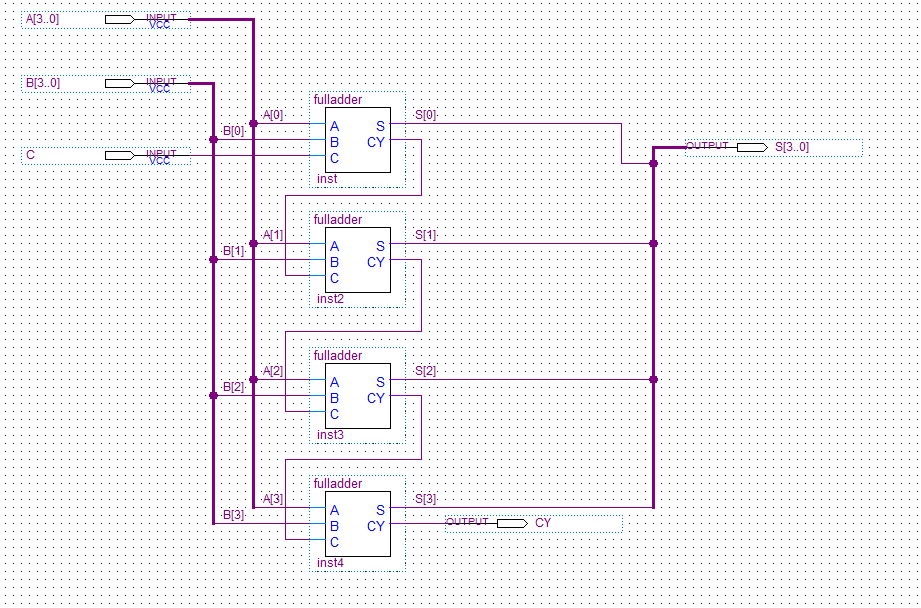Click the A[3..0] pin name label
Viewport: 921px width, 608px height.
pyautogui.click(x=42, y=19)
